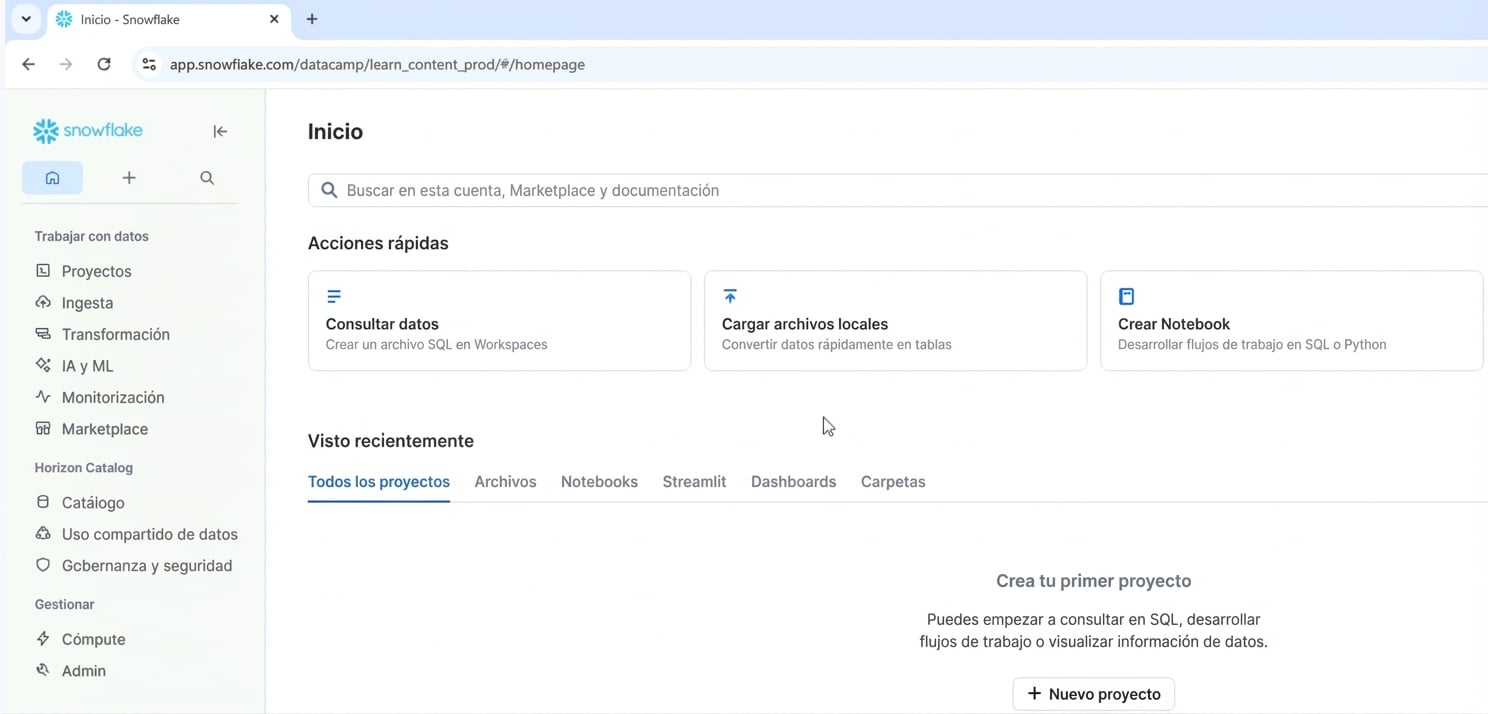This screenshot has width=1488, height=714.
Task: Click the Catálogo database icon
Action: coord(43,502)
